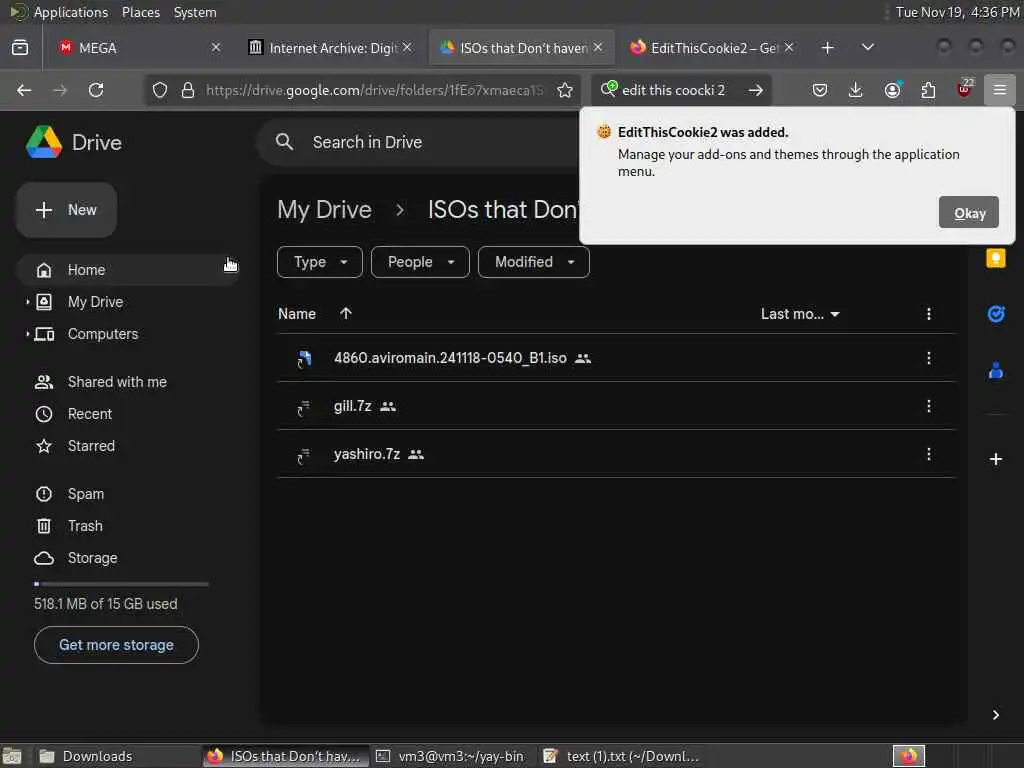
Task: Open more actions for gill.7z
Action: coord(929,406)
